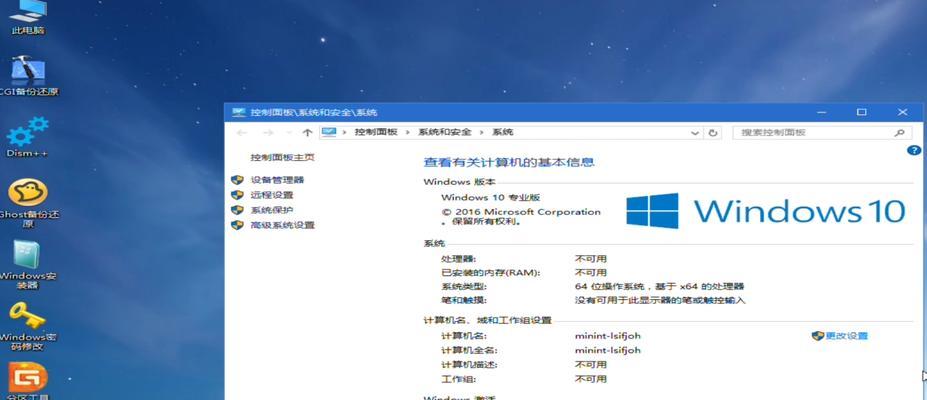This screenshot has width=927, height=400.
Task: Expand the recent locations dropdown arrow
Action: point(289,133)
